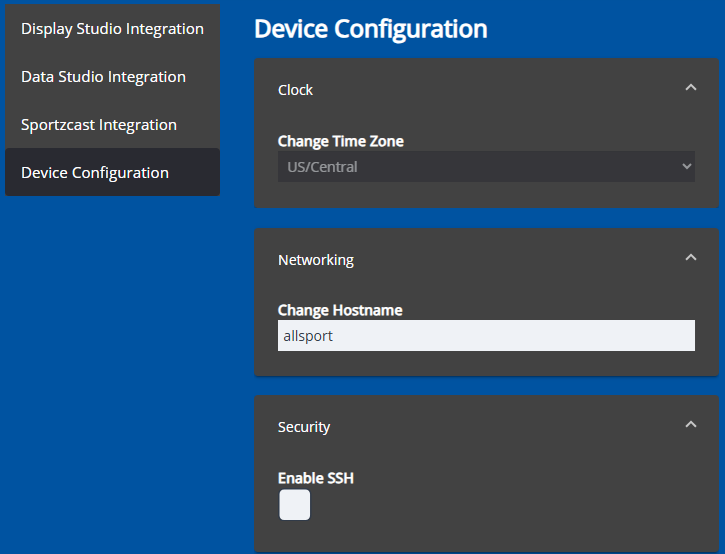
Task: Enable the SSH checkbox
Action: point(294,505)
